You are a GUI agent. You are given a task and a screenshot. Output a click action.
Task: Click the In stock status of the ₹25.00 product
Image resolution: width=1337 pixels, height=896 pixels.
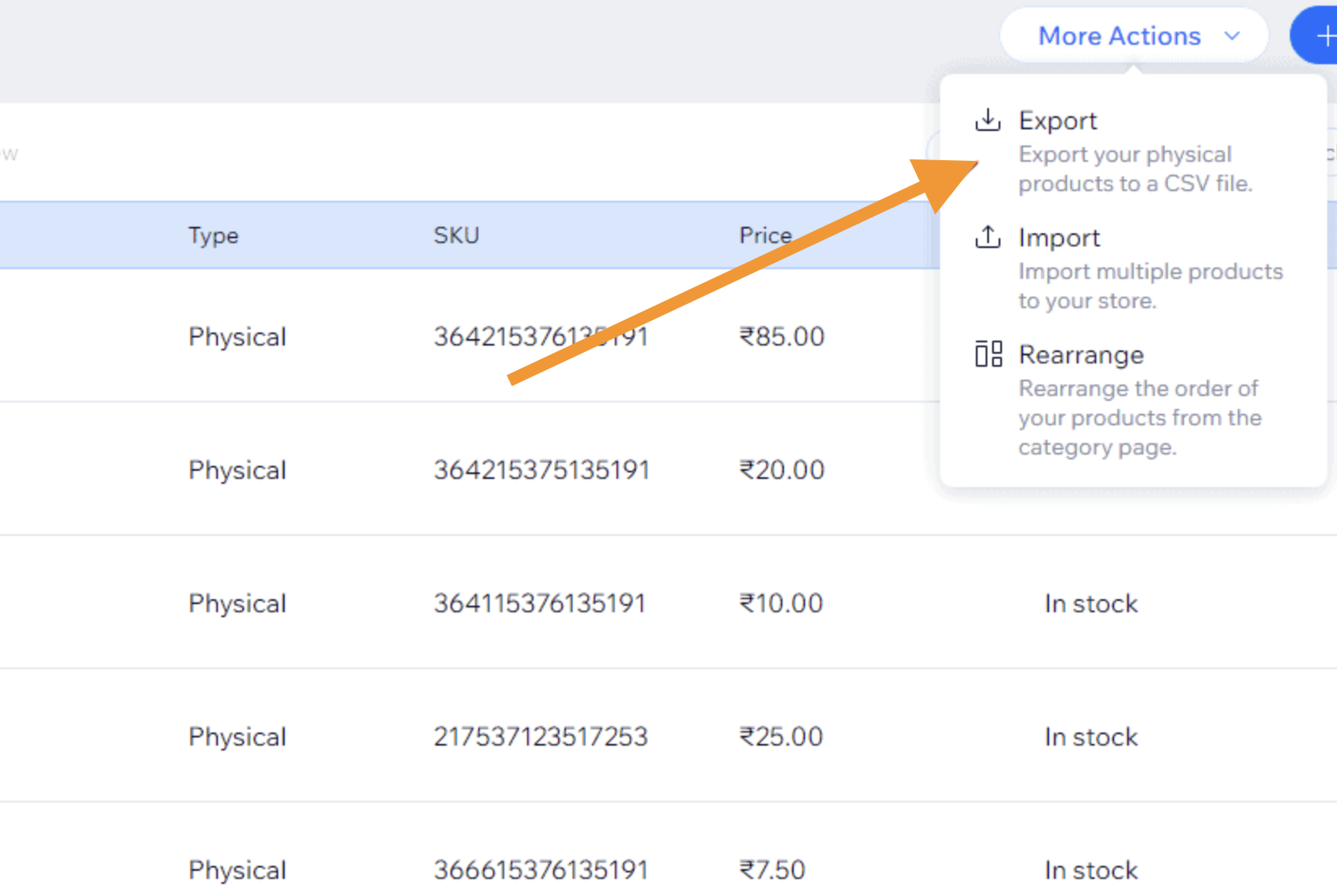click(x=1091, y=737)
